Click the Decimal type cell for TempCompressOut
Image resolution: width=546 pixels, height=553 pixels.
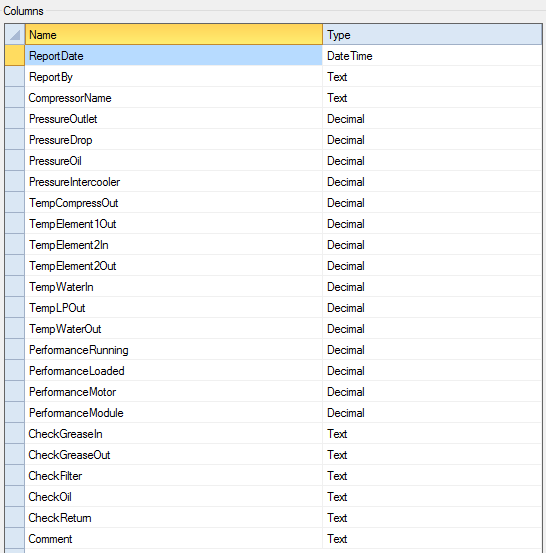[x=432, y=202]
